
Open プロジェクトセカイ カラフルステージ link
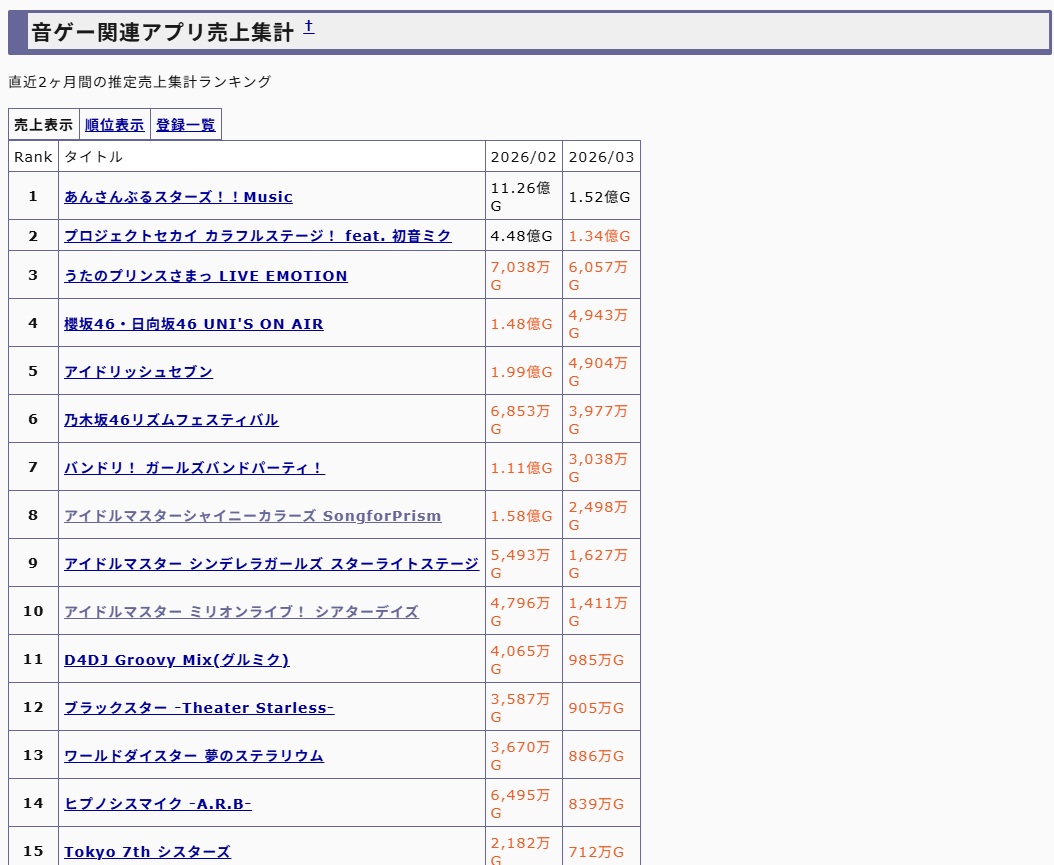[x=257, y=236]
